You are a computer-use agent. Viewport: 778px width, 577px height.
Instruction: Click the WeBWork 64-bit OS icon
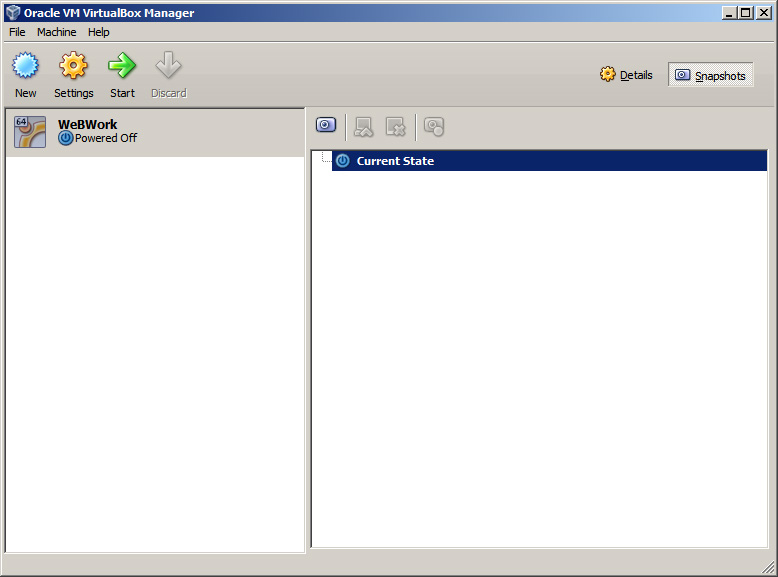[x=30, y=132]
